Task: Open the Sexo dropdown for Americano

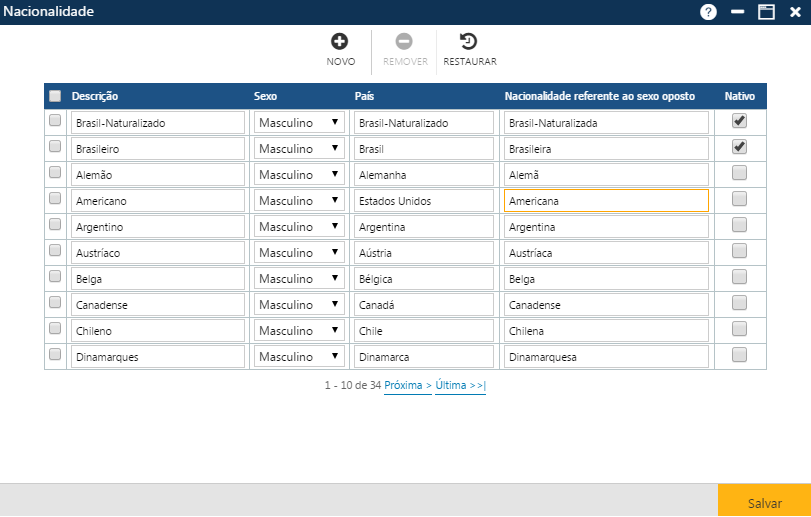Action: click(299, 200)
